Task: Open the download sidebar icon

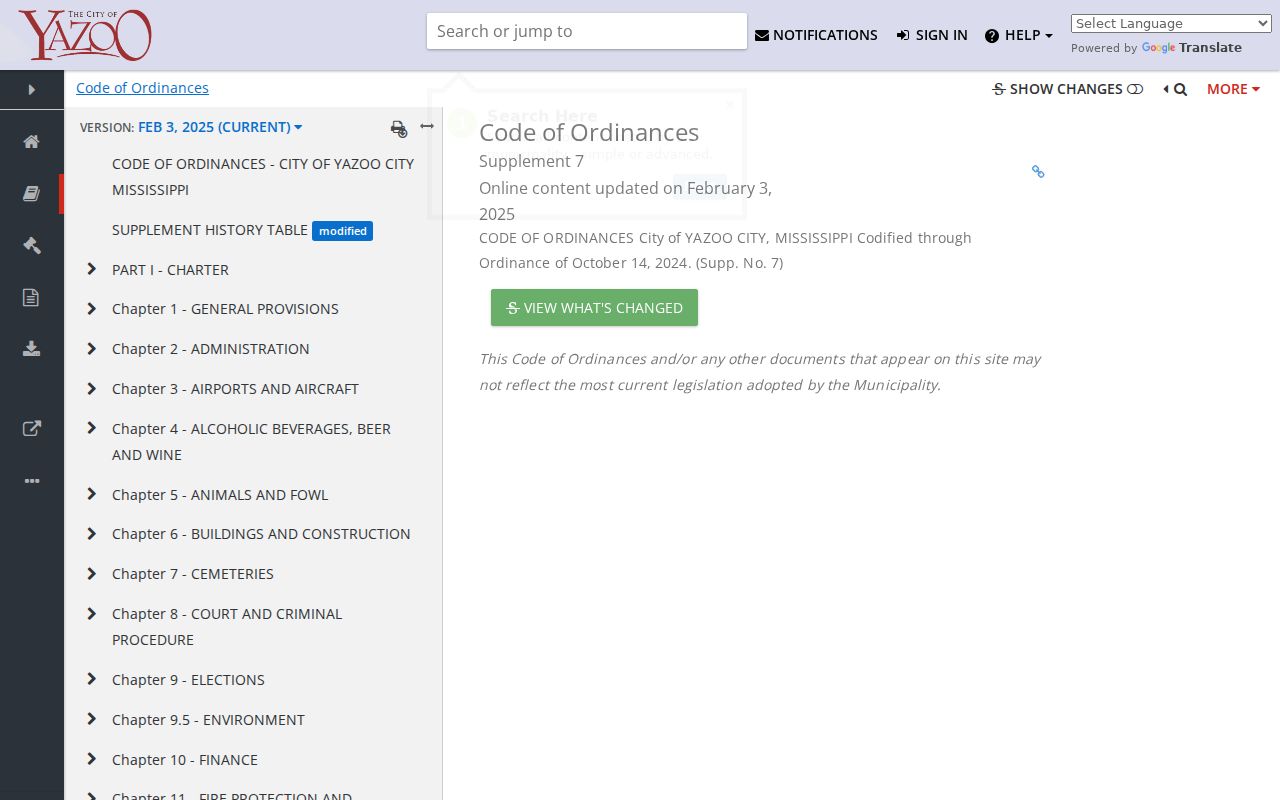Action: (x=32, y=348)
